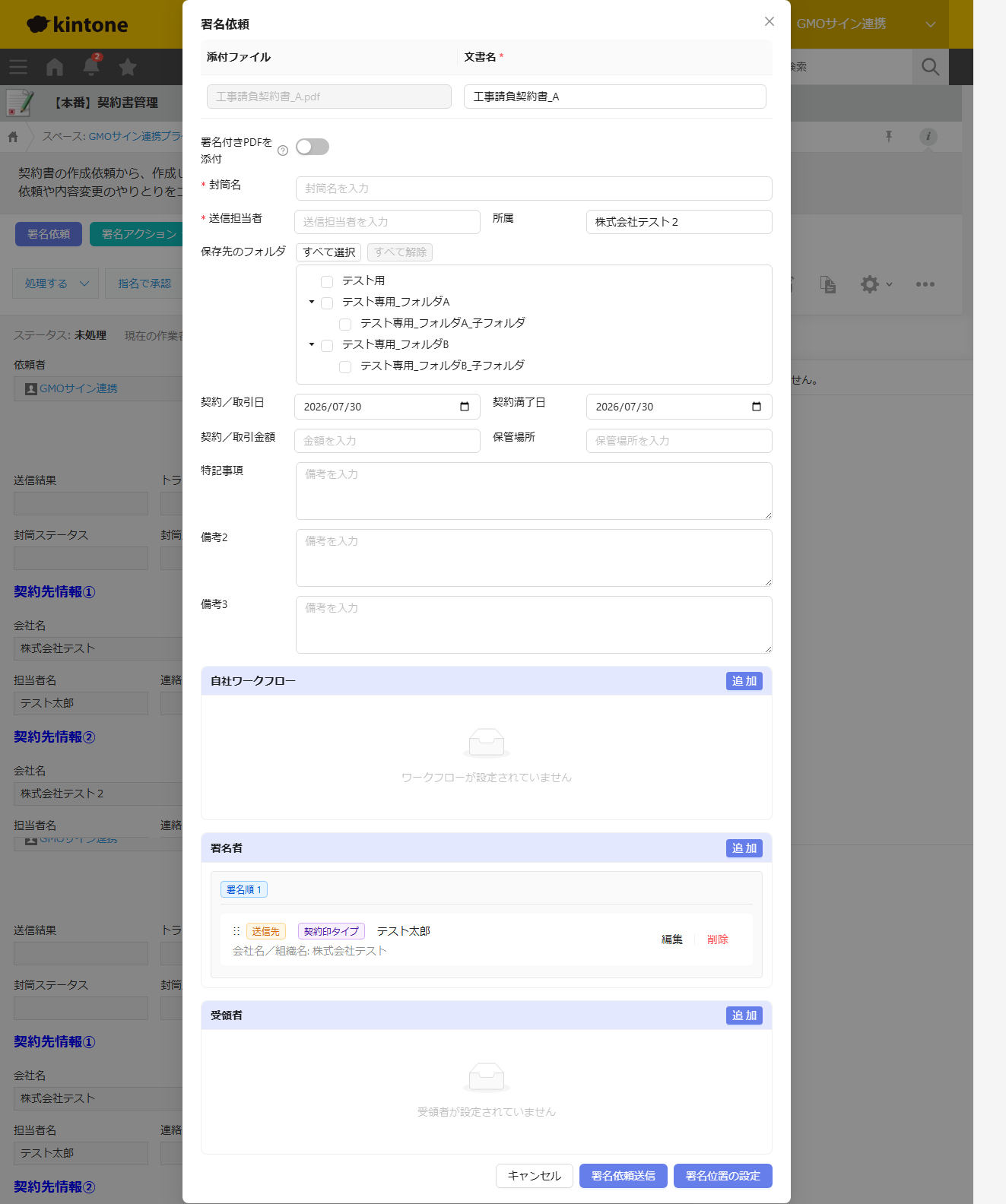This screenshot has height=1204, width=1006.
Task: Add a 受領者 entry
Action: (744, 1015)
